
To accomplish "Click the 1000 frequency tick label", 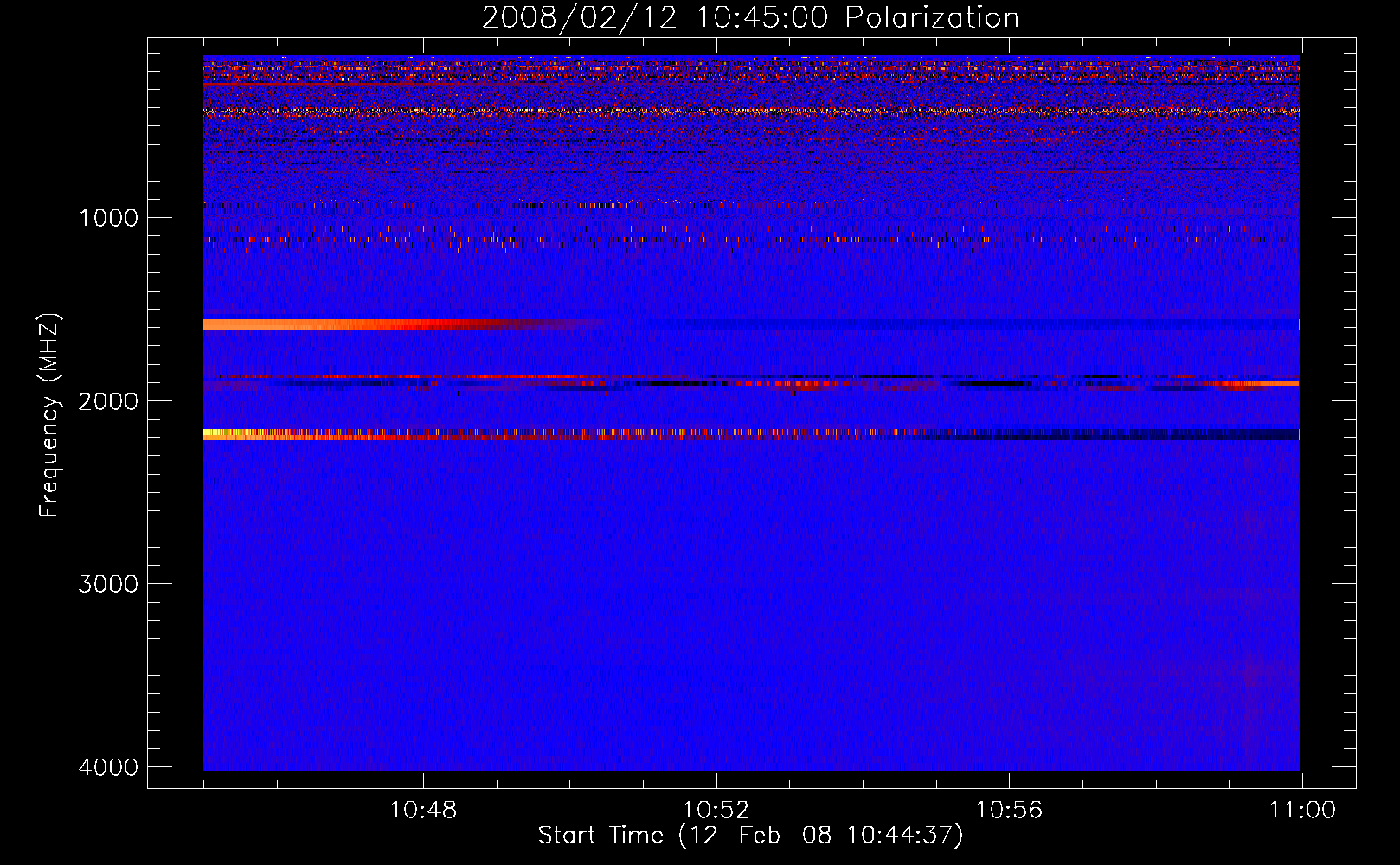I will click(x=108, y=217).
